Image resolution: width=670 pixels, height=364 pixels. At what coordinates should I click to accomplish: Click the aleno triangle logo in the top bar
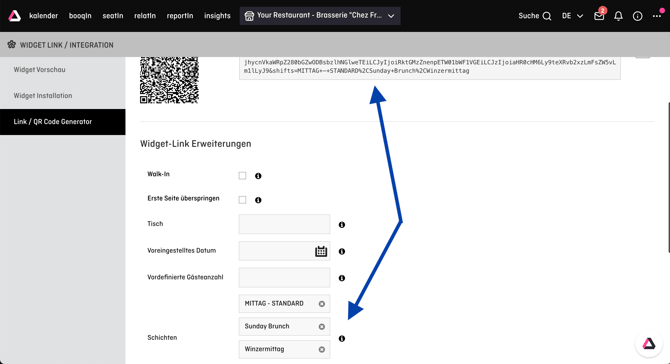click(x=15, y=16)
